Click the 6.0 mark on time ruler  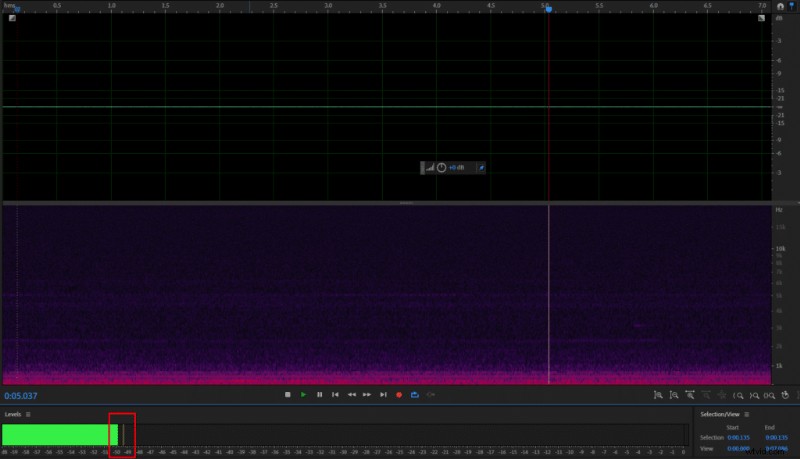654,6
